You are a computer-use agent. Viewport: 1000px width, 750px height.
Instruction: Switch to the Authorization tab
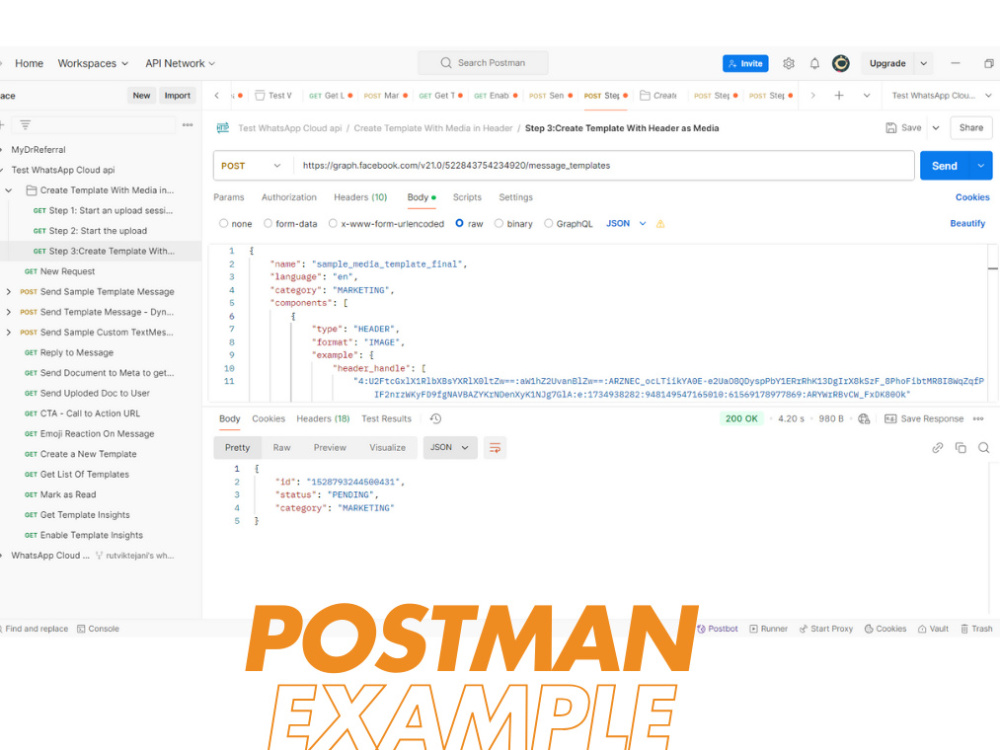click(289, 198)
